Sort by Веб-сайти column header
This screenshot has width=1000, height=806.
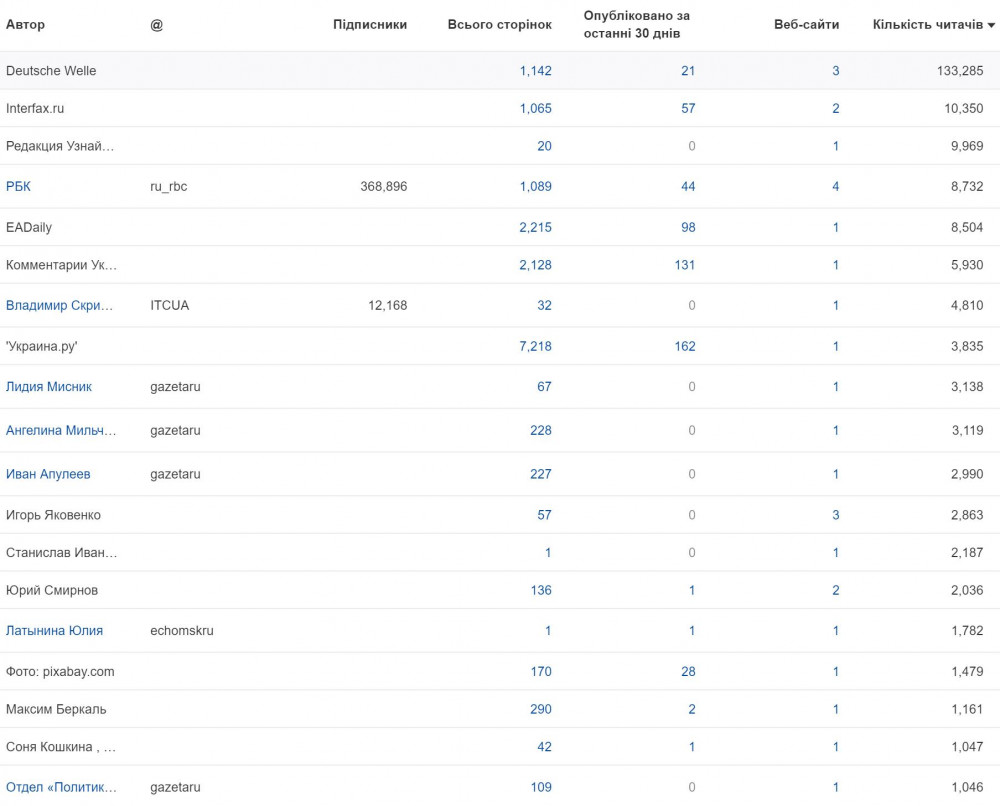(806, 25)
